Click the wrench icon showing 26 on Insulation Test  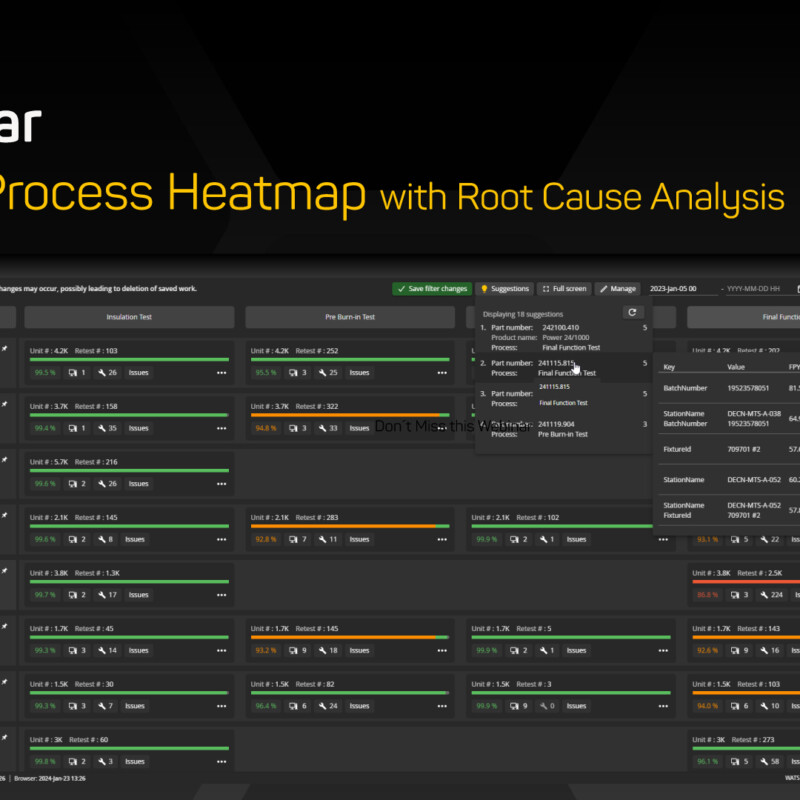(x=105, y=373)
